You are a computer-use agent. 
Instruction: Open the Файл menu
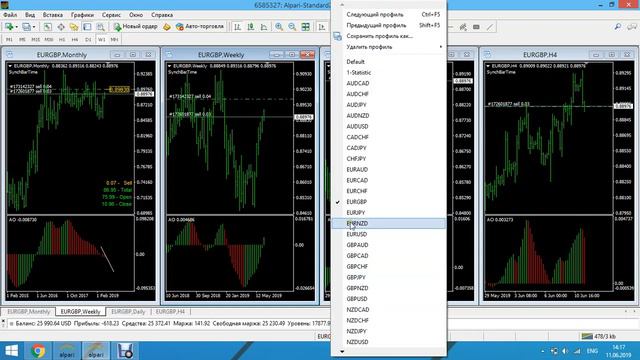click(10, 15)
